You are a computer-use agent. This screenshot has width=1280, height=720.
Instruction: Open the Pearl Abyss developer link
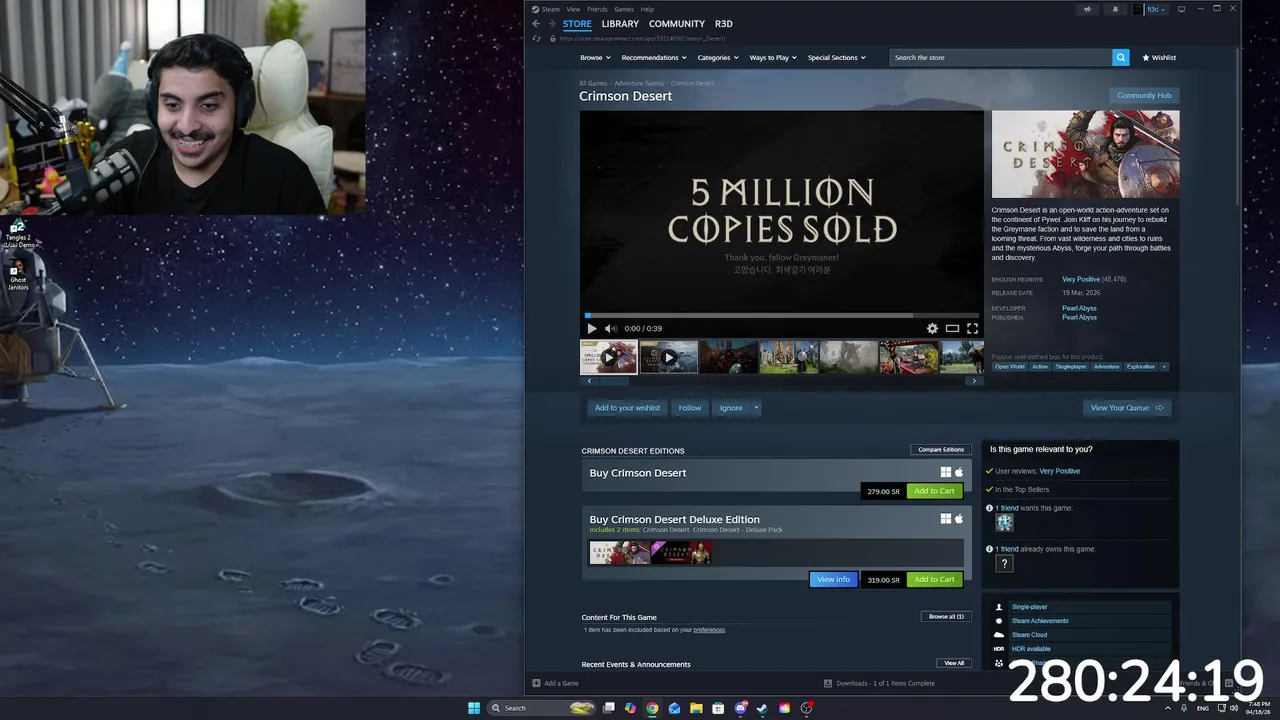(x=1079, y=308)
